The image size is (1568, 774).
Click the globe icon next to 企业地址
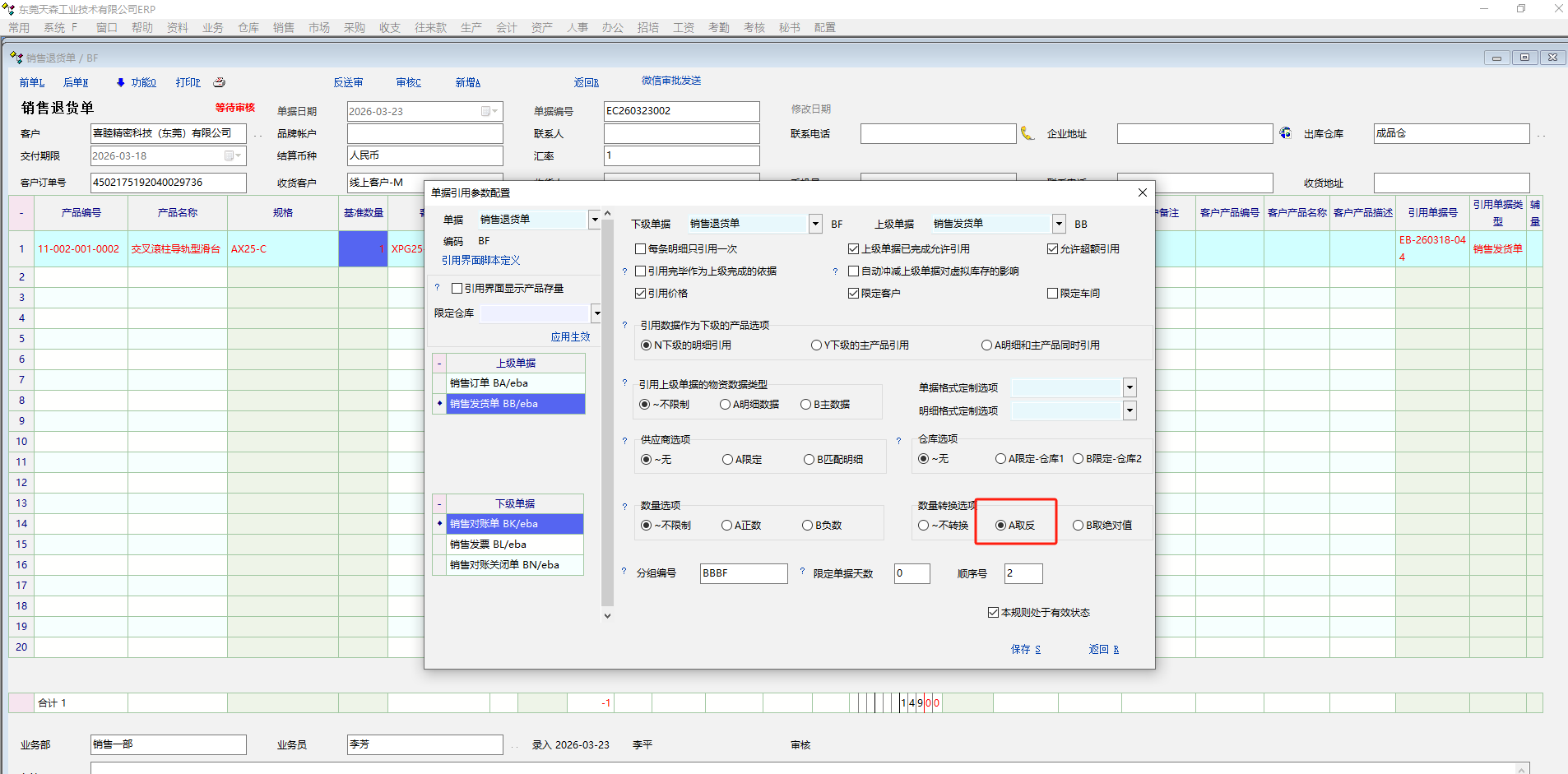[1286, 133]
